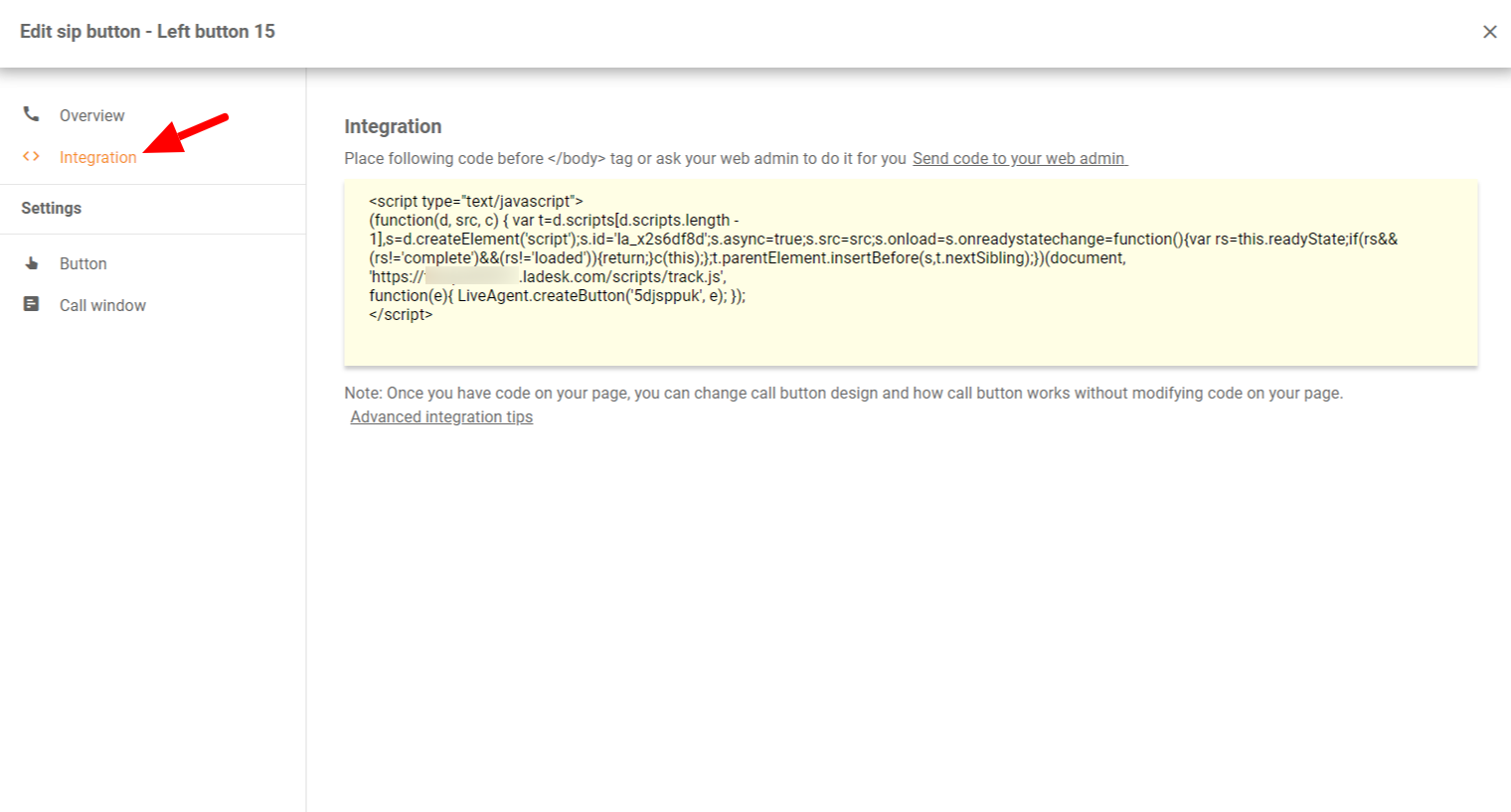Click the window icon beside Call window
The height and width of the screenshot is (812, 1511).
[32, 304]
